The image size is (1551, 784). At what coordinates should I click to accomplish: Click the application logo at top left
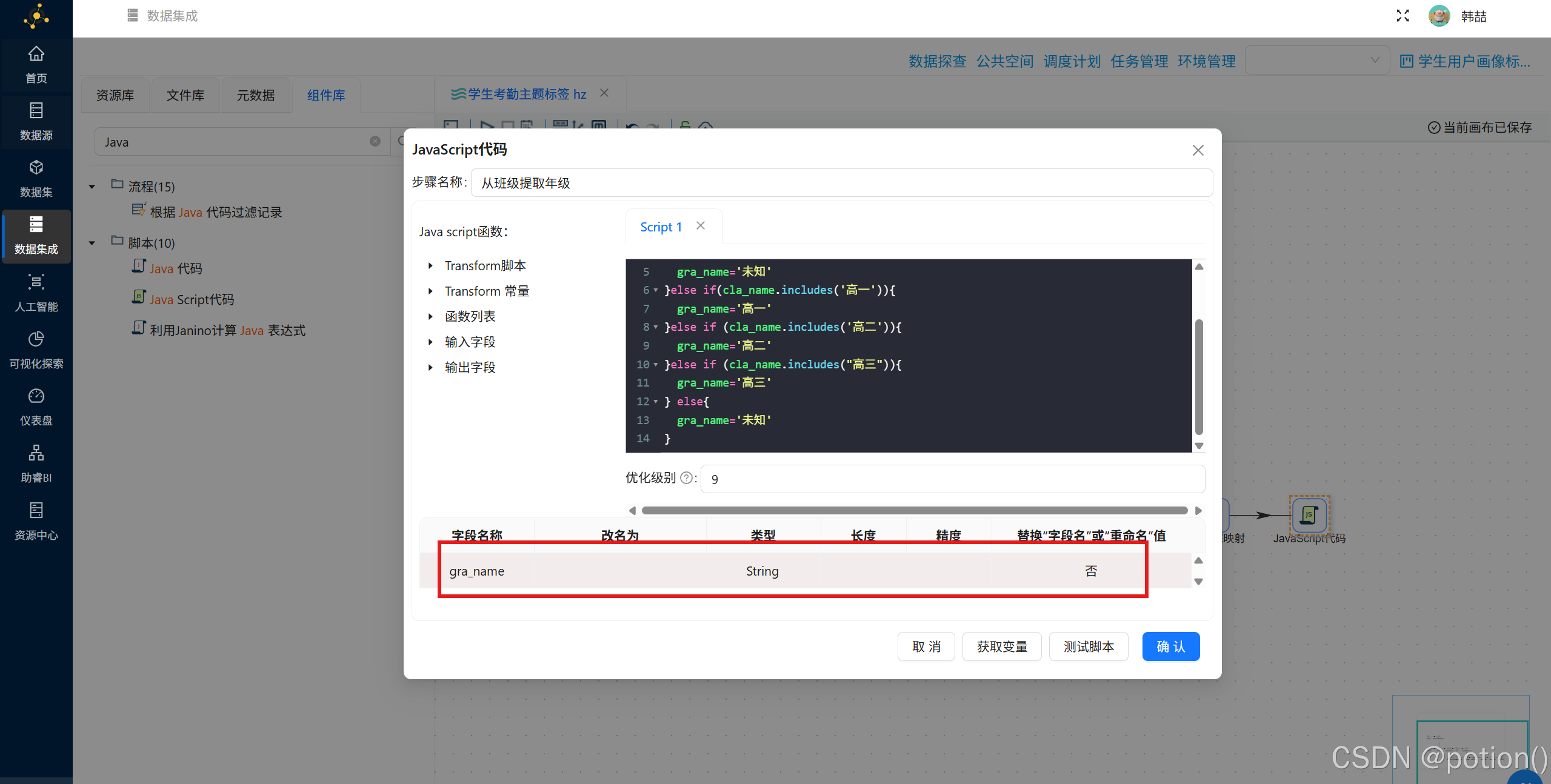[x=36, y=16]
